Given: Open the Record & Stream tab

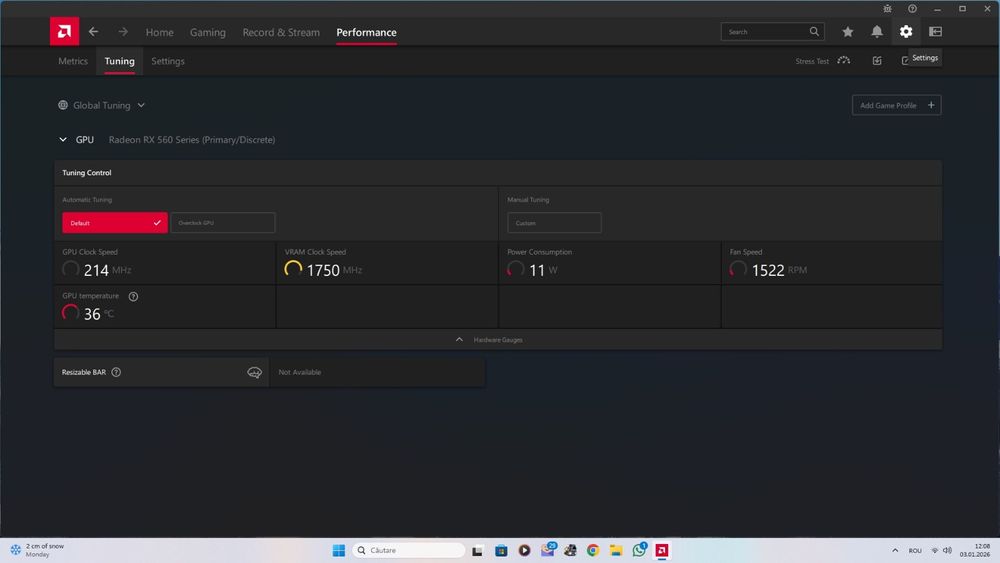Looking at the screenshot, I should click(x=281, y=32).
